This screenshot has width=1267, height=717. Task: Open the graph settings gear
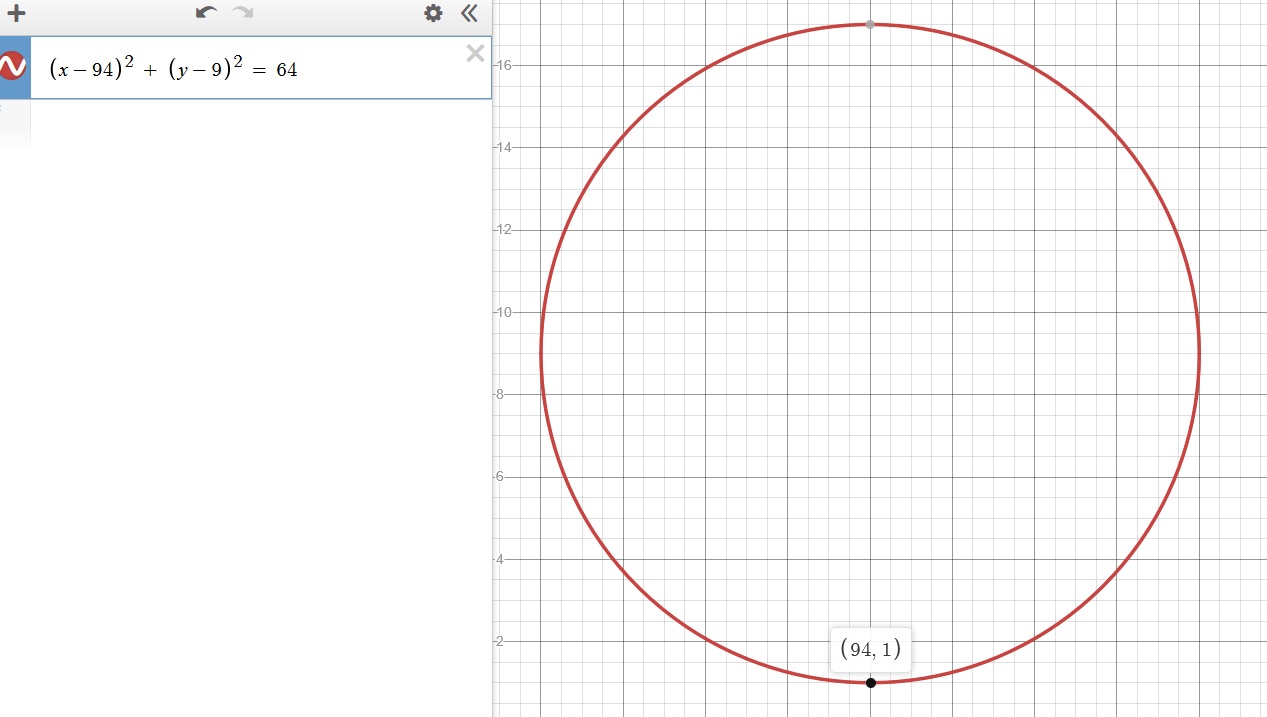click(x=433, y=13)
